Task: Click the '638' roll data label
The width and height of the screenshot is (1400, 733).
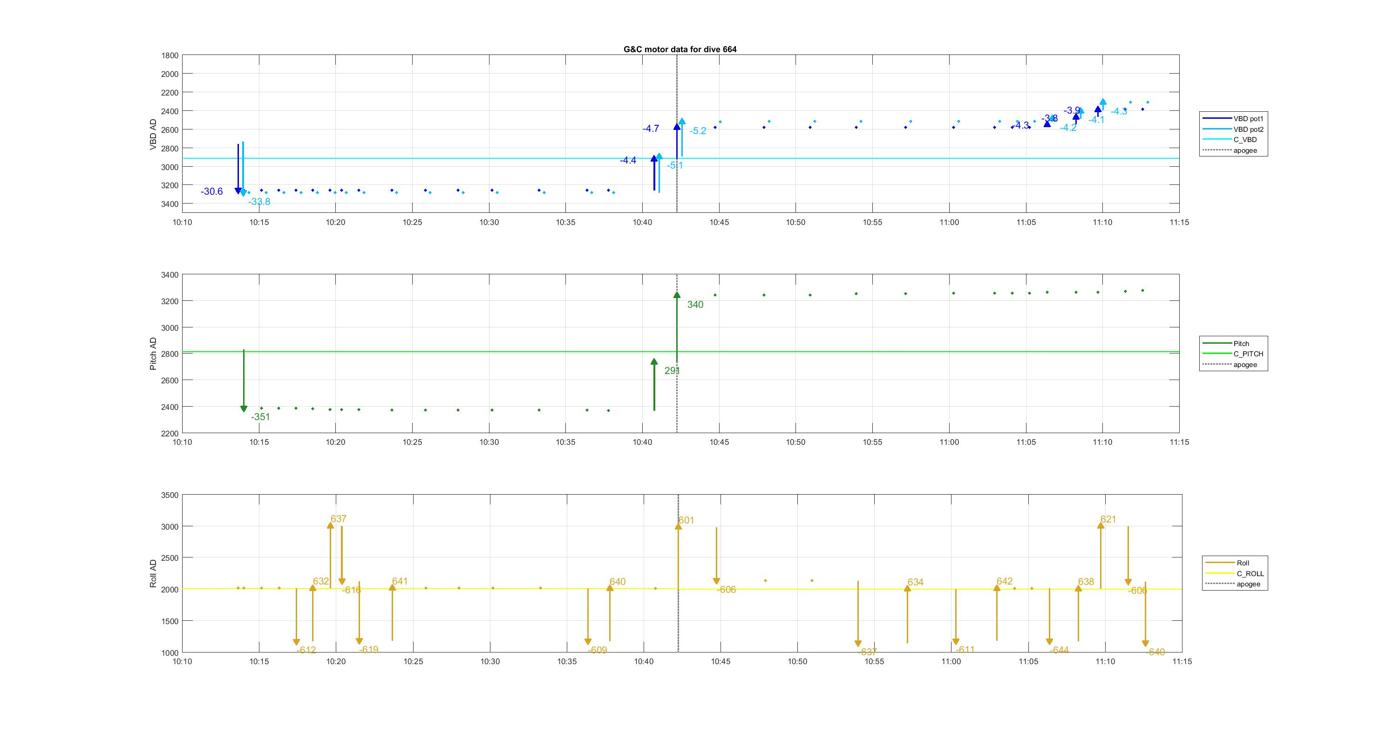Action: pyautogui.click(x=1086, y=582)
